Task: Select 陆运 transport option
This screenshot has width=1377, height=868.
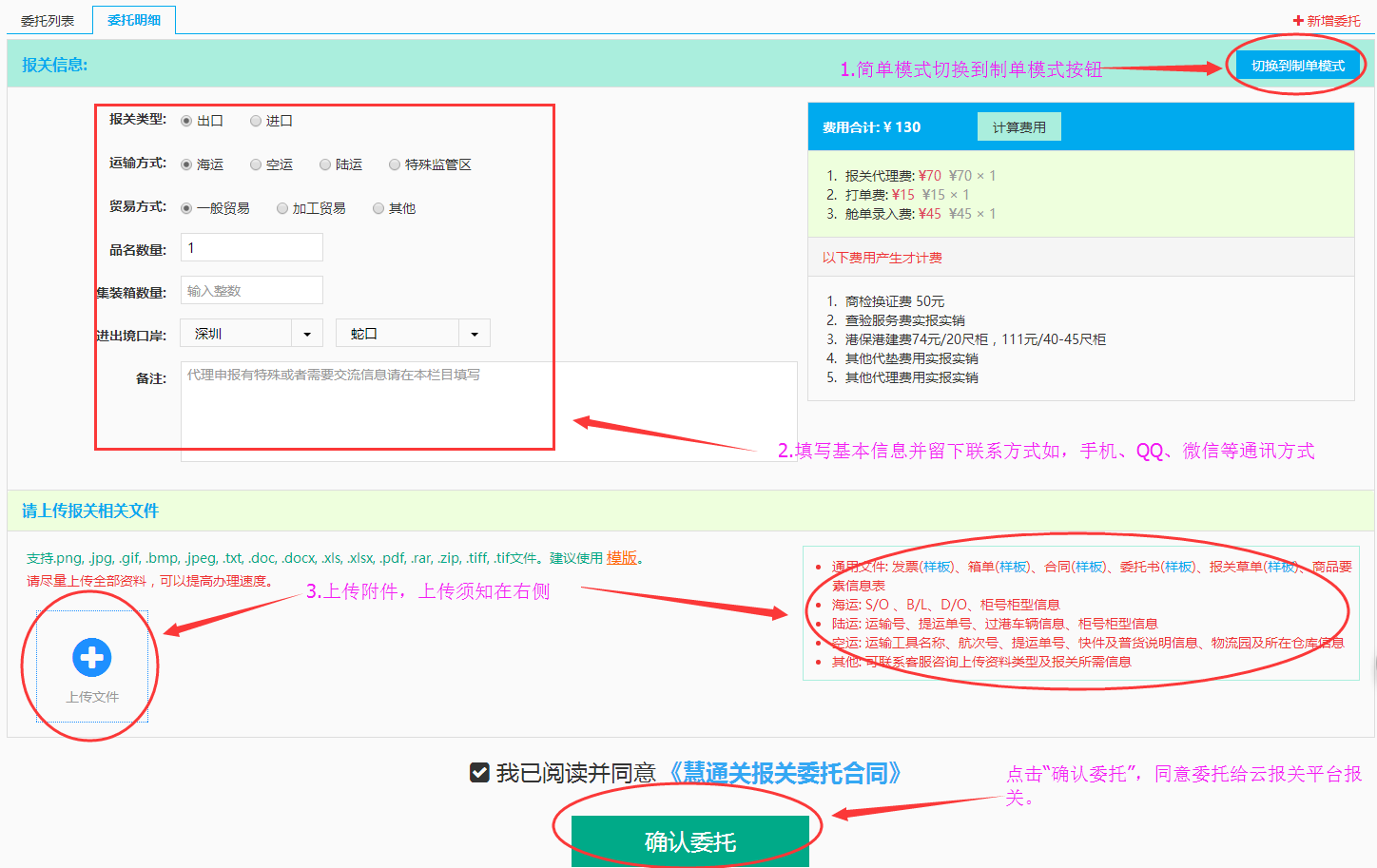Action: [x=325, y=164]
